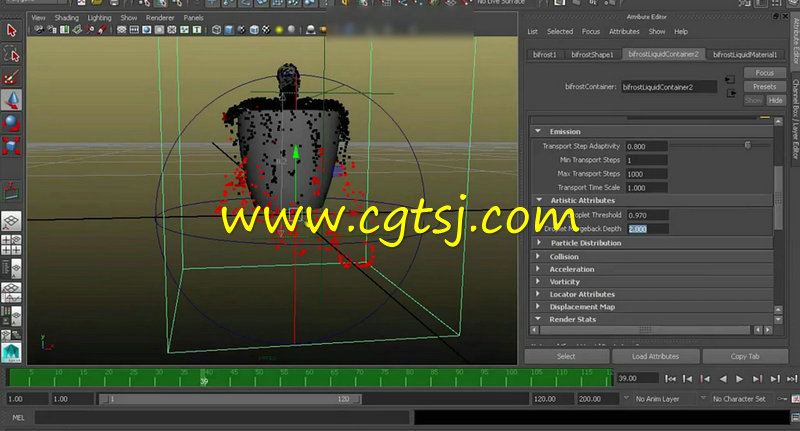Viewport: 800px width, 431px height.
Task: Open the viewport Shading menu
Action: click(x=66, y=18)
